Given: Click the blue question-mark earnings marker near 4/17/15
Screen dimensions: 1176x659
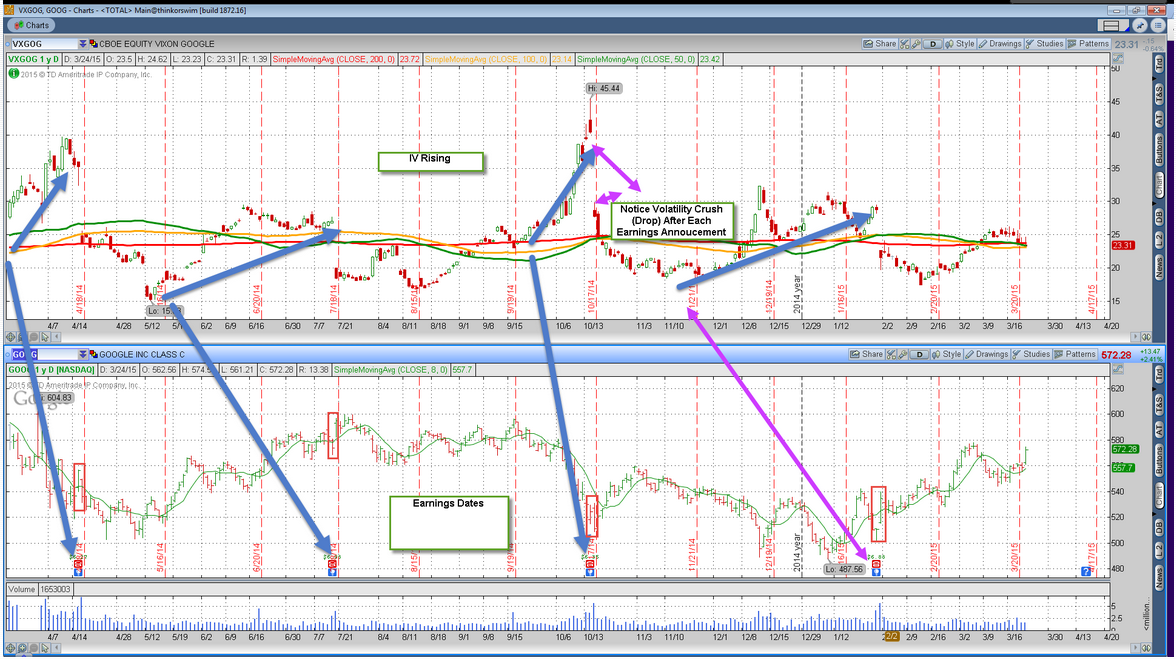Looking at the screenshot, I should click(1085, 571).
